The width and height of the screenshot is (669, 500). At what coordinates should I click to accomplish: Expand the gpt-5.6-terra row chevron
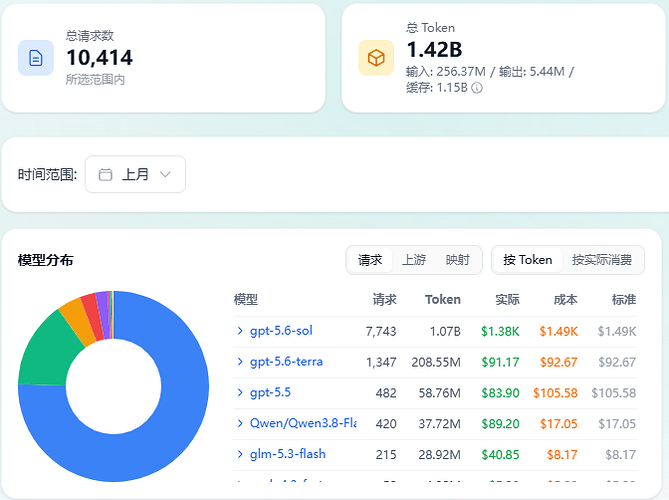pyautogui.click(x=240, y=362)
